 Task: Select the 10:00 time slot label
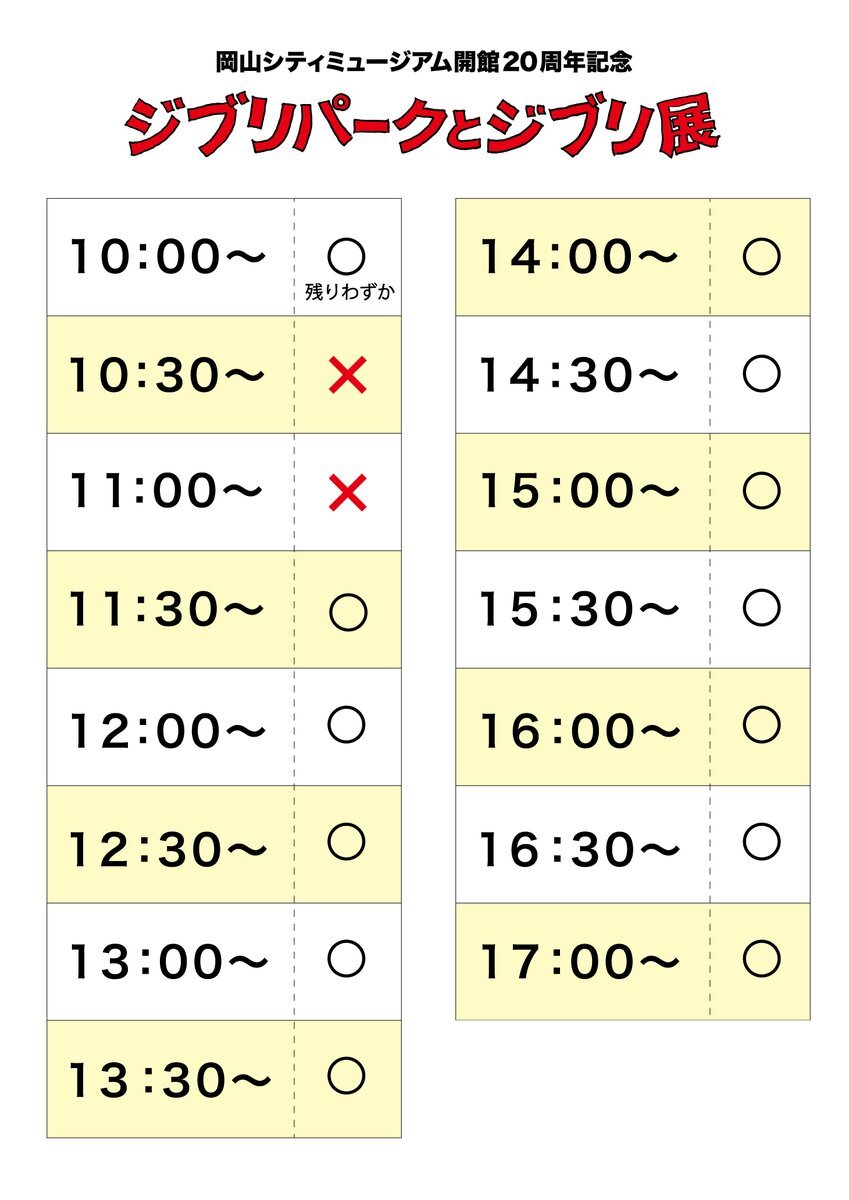[x=168, y=258]
